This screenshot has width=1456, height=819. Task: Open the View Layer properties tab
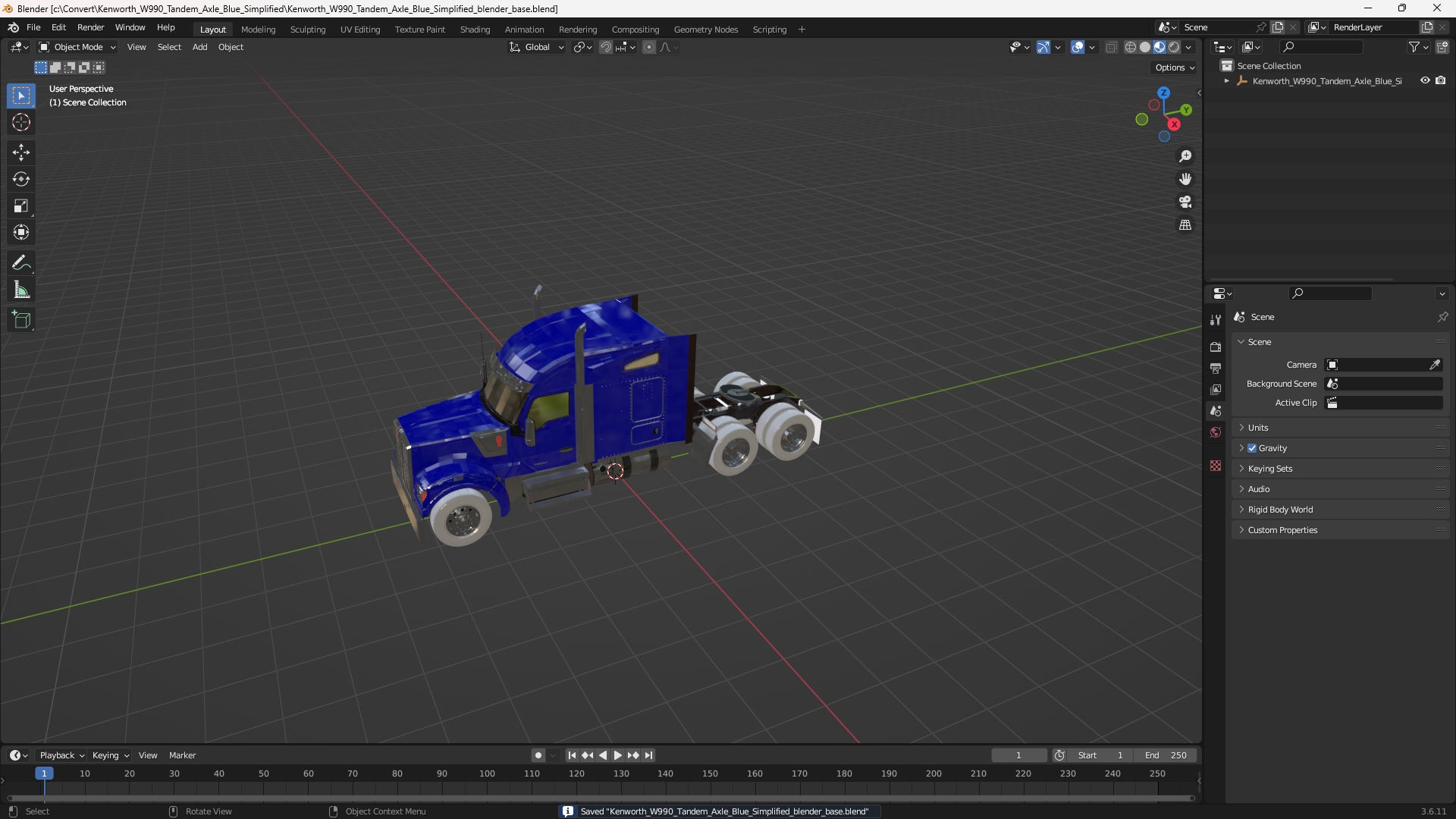pos(1216,389)
